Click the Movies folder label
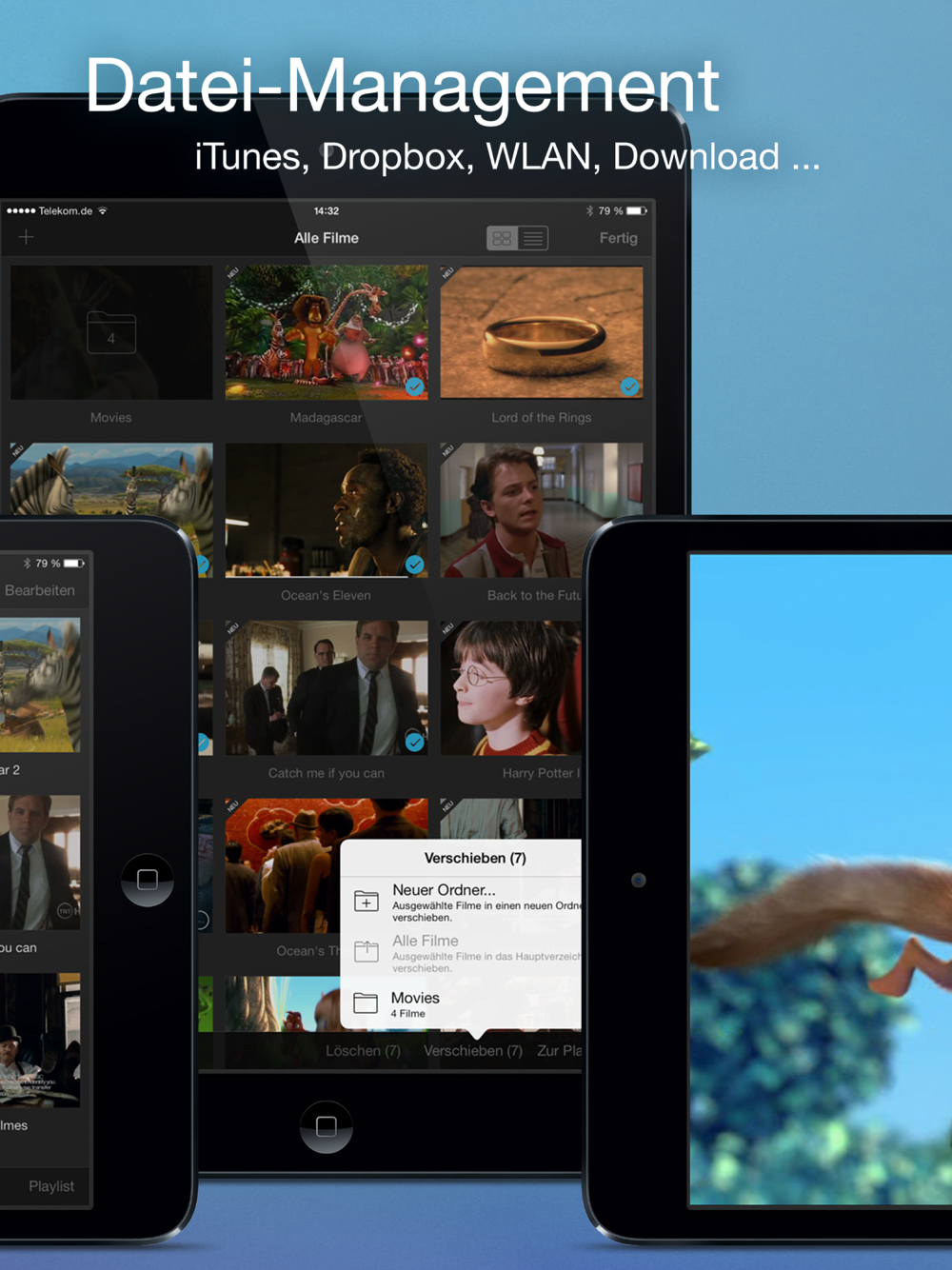 tap(111, 417)
